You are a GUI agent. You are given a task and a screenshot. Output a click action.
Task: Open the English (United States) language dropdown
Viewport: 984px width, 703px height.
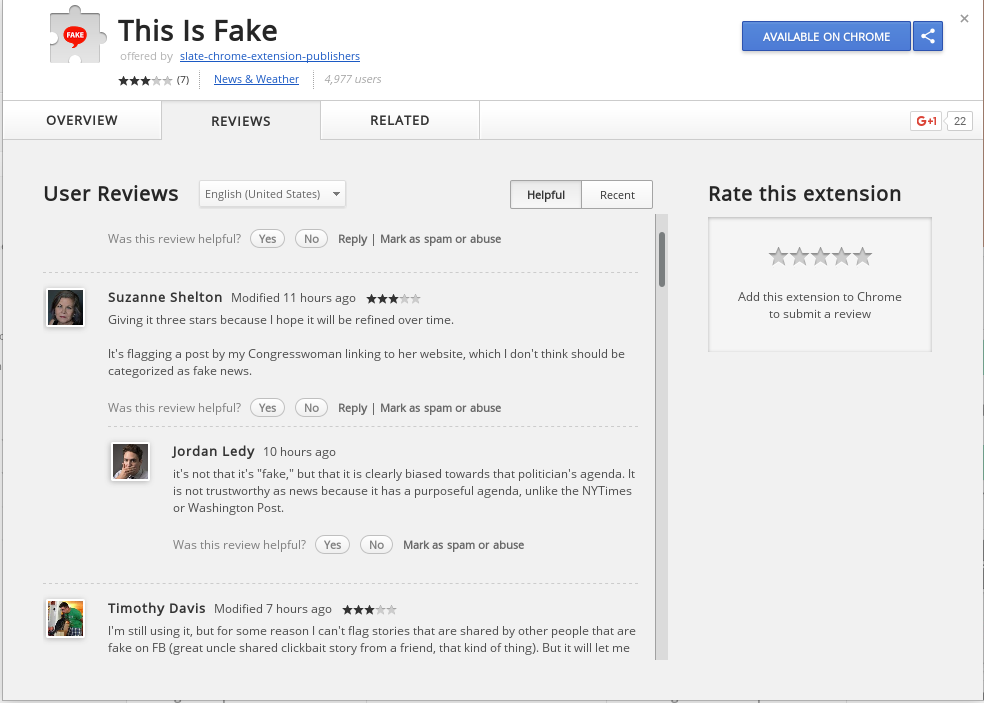pyautogui.click(x=272, y=194)
